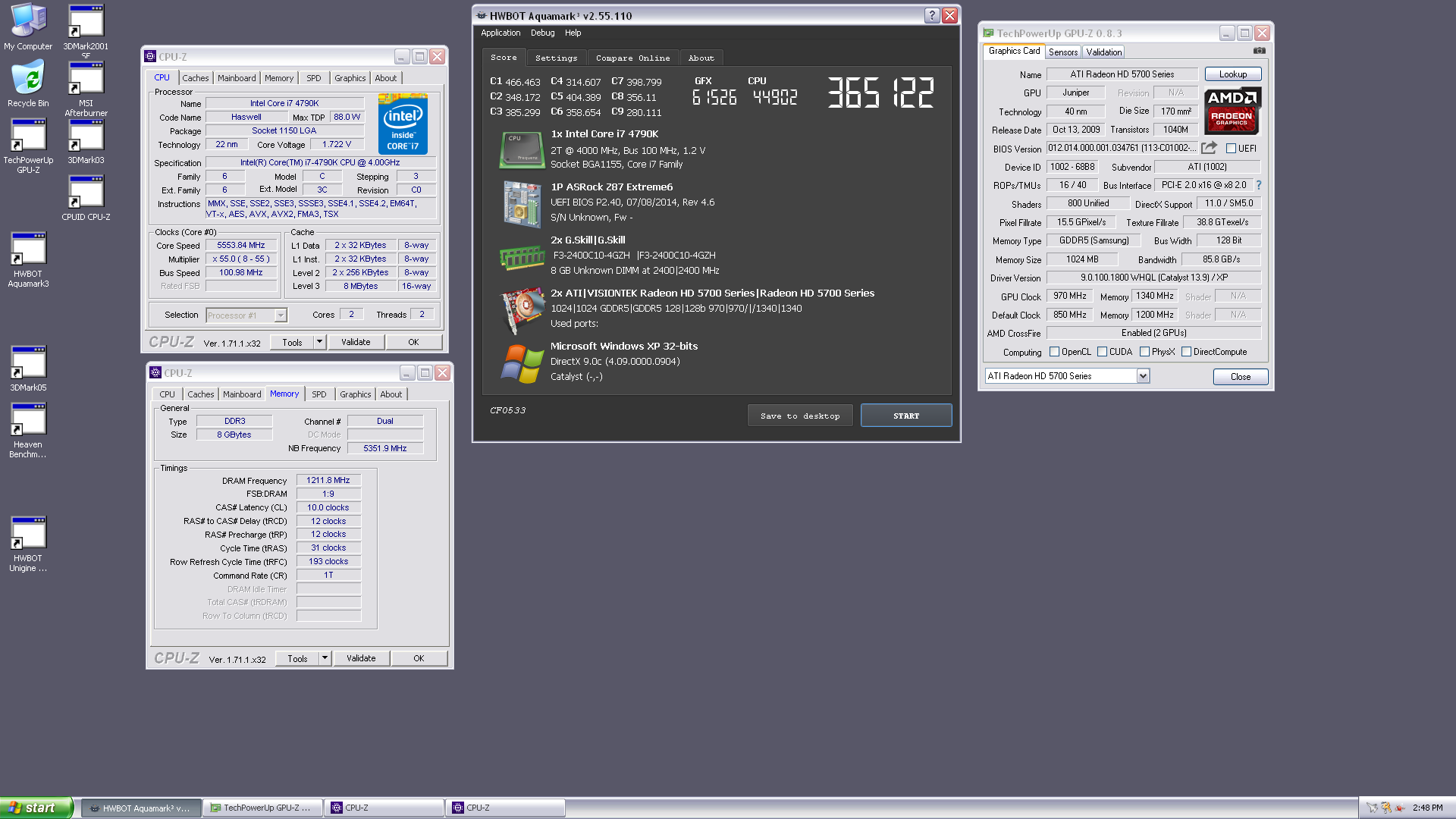Open 3DMark2001 SE desktop shortcut

point(86,30)
